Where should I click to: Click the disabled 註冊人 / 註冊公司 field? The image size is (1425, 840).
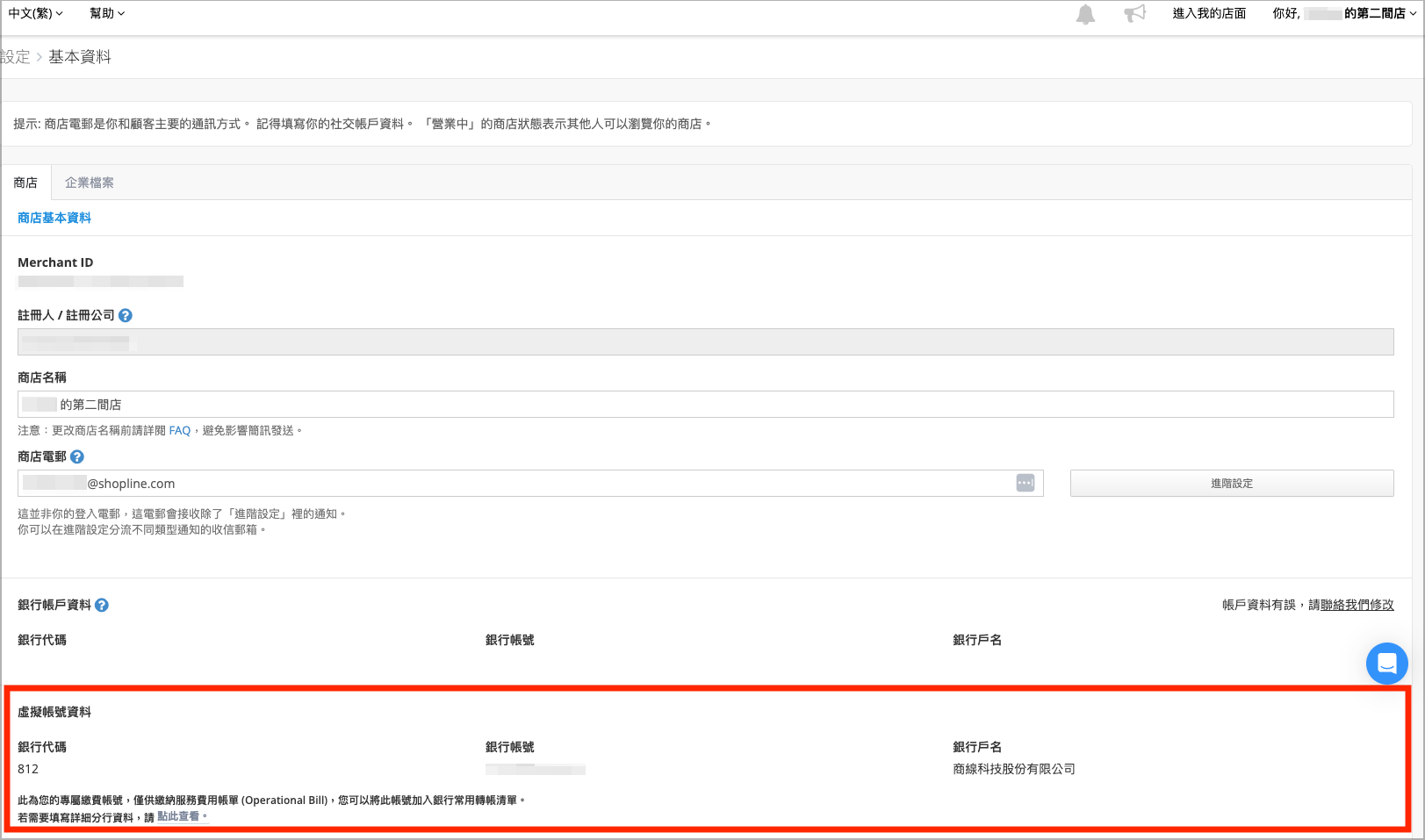[706, 341]
